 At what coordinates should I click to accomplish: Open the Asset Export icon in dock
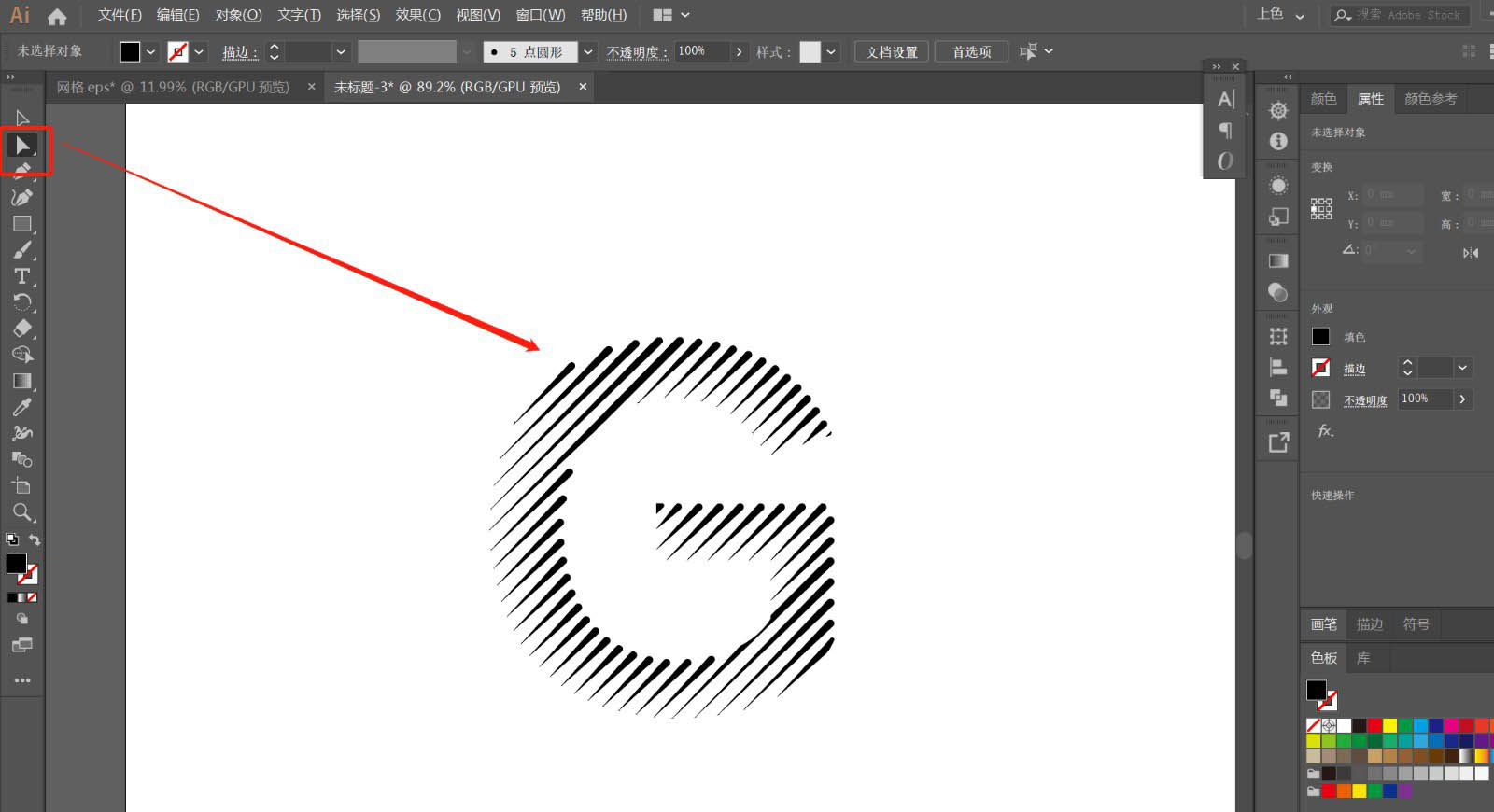[x=1278, y=442]
